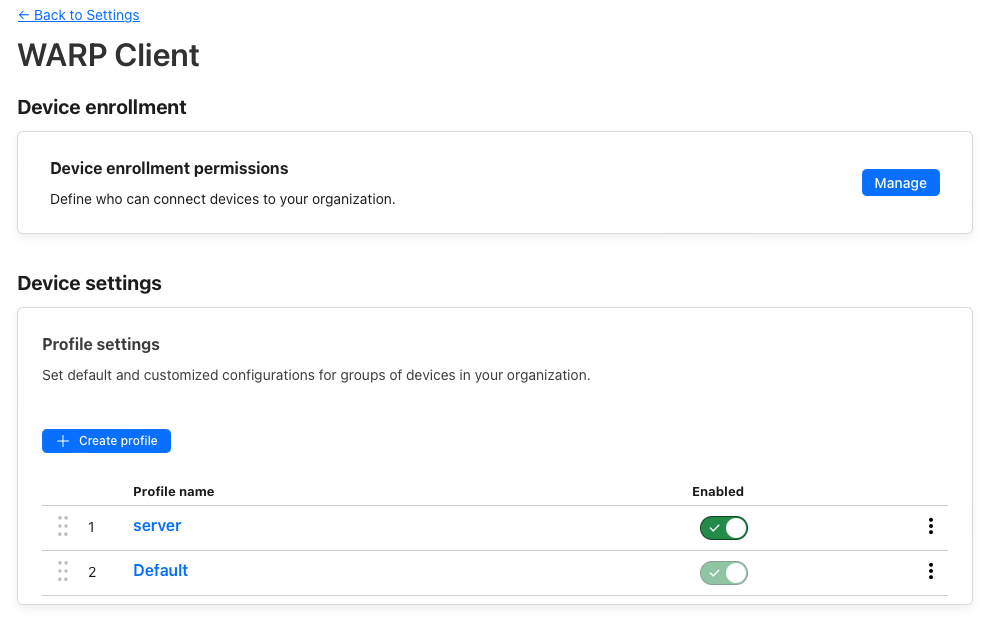Open the three-dot menu for the Default profile
The image size is (990, 631).
pyautogui.click(x=931, y=570)
